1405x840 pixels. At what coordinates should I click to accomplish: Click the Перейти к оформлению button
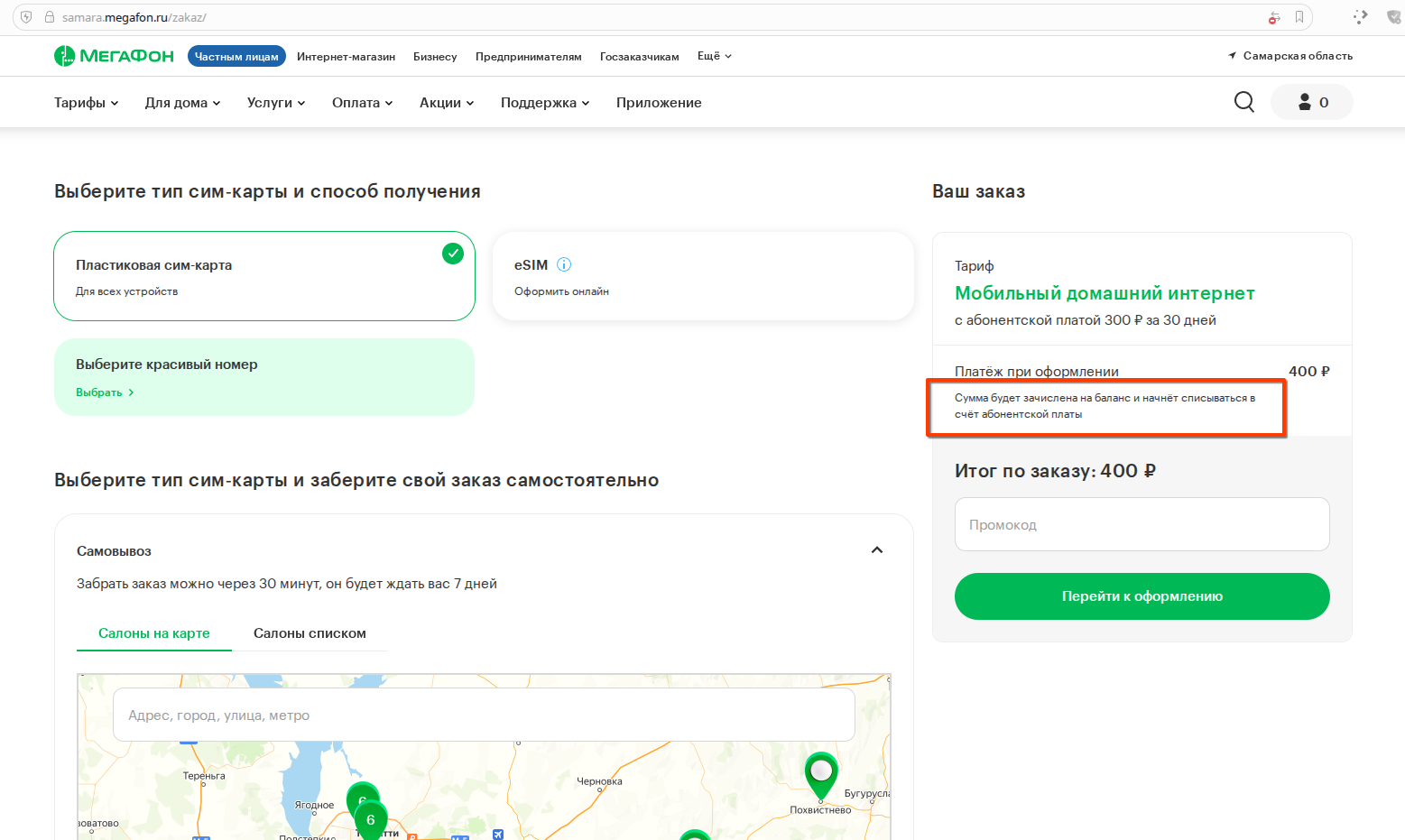[x=1142, y=596]
